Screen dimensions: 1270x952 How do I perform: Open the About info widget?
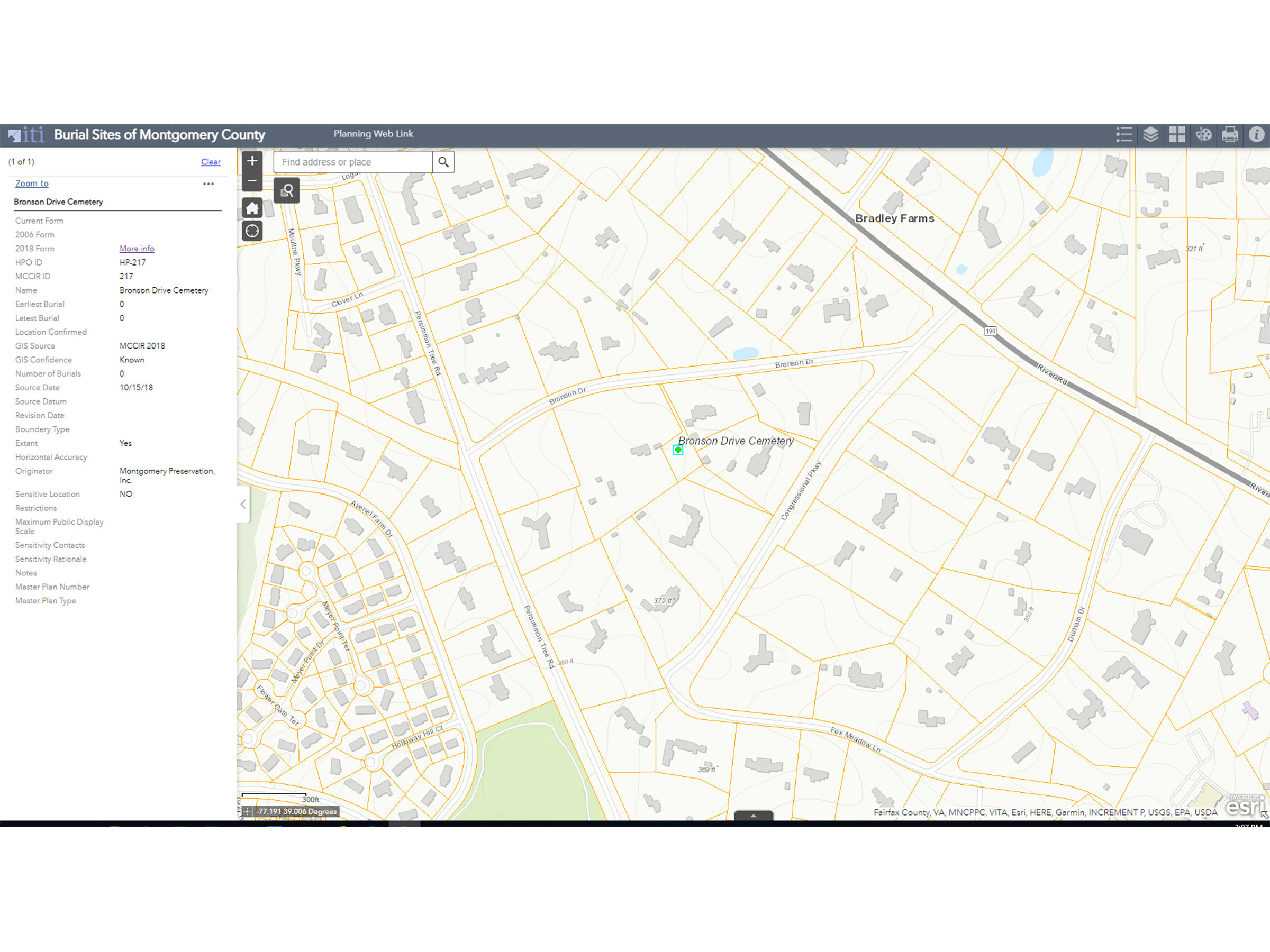(1256, 135)
